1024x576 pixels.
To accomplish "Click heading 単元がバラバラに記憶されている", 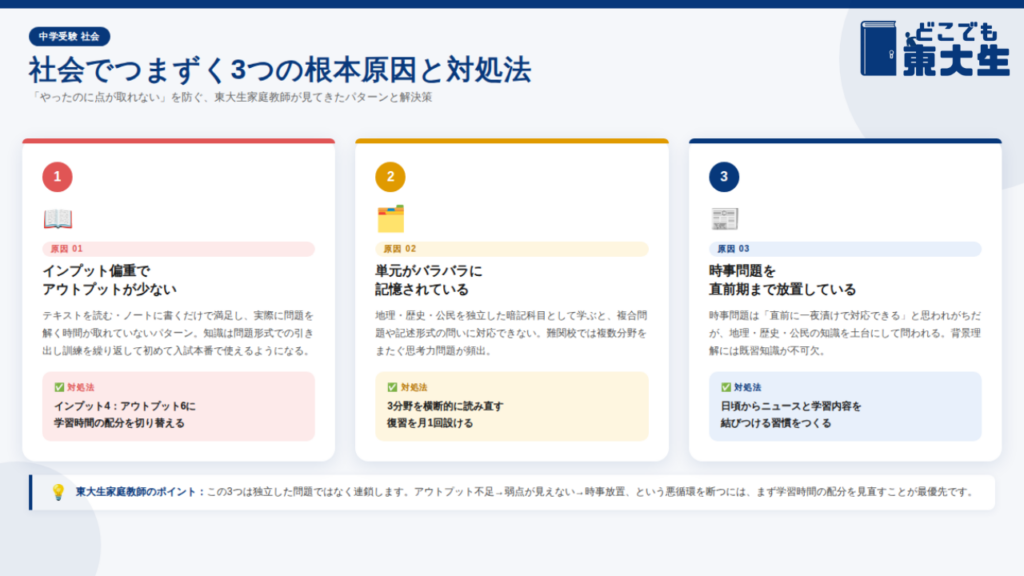I will coord(428,280).
